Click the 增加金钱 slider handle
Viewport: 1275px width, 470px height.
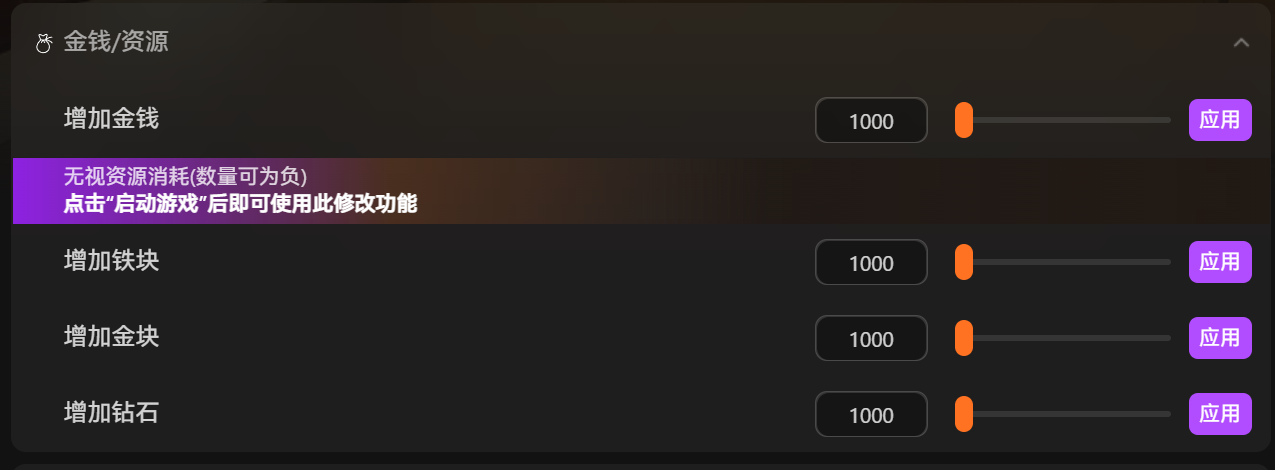point(964,120)
